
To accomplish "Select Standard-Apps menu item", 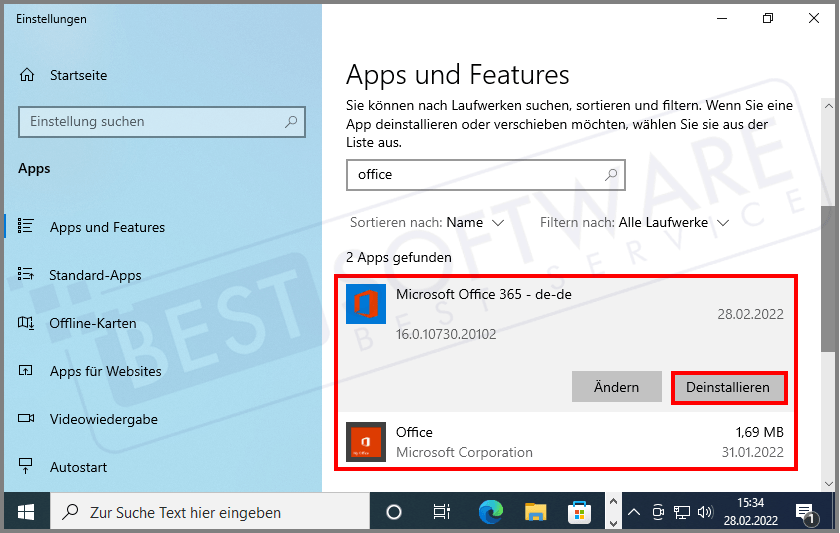I will (95, 275).
